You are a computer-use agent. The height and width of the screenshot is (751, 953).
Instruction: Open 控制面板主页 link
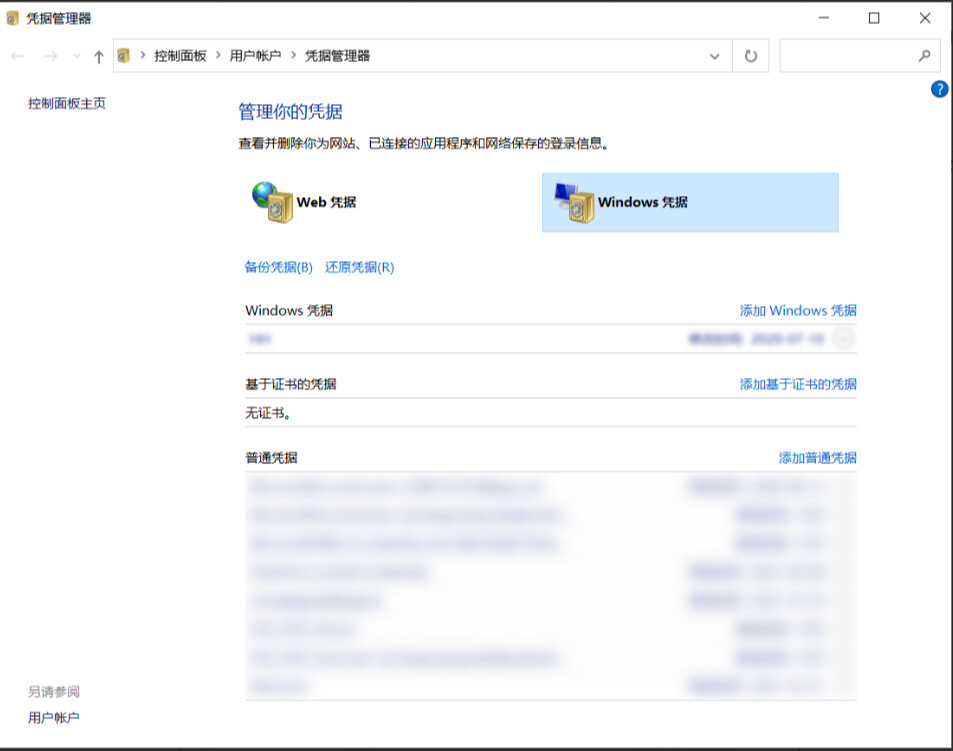click(67, 103)
